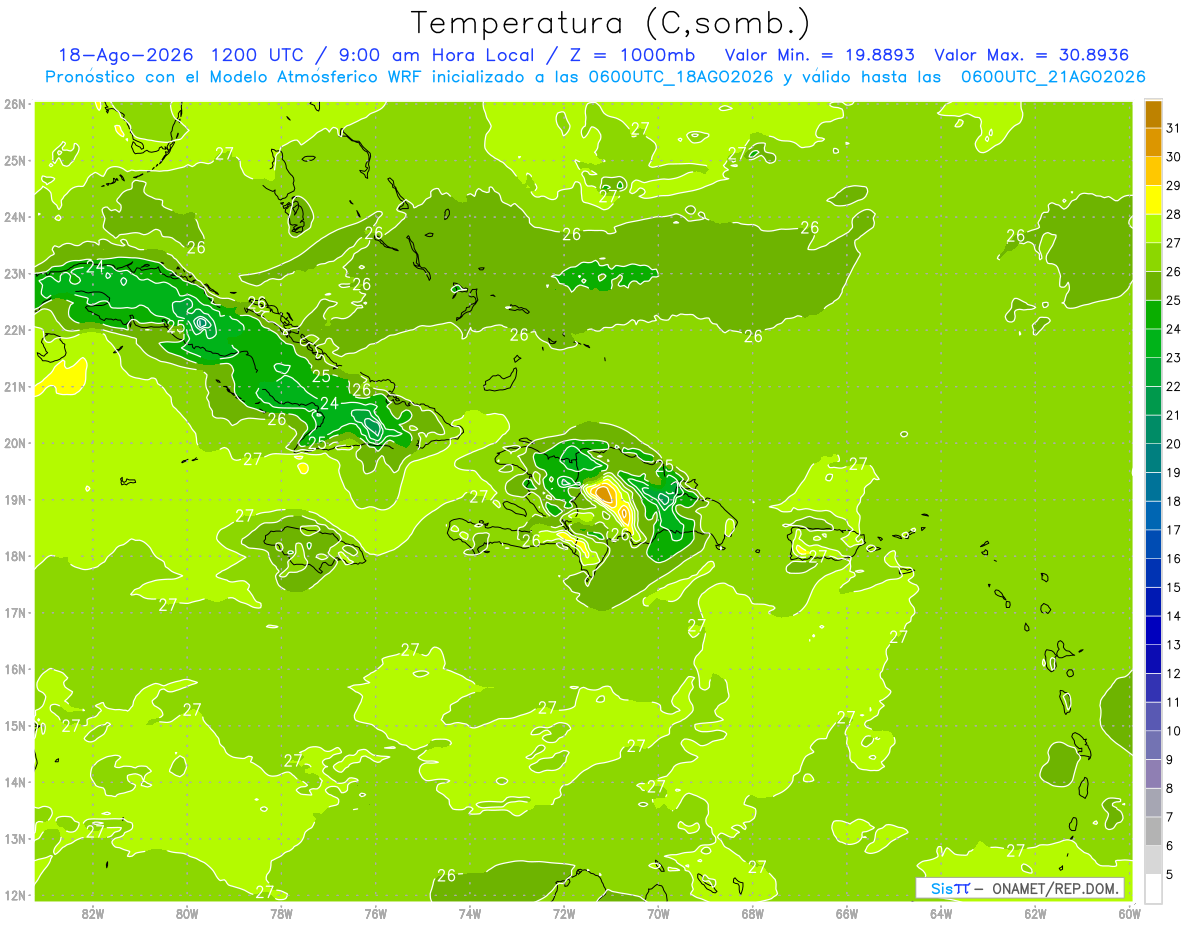This screenshot has height=927, width=1200.
Task: Click the "ONAMET/REP.DOM." credit label
Action: pos(1056,888)
